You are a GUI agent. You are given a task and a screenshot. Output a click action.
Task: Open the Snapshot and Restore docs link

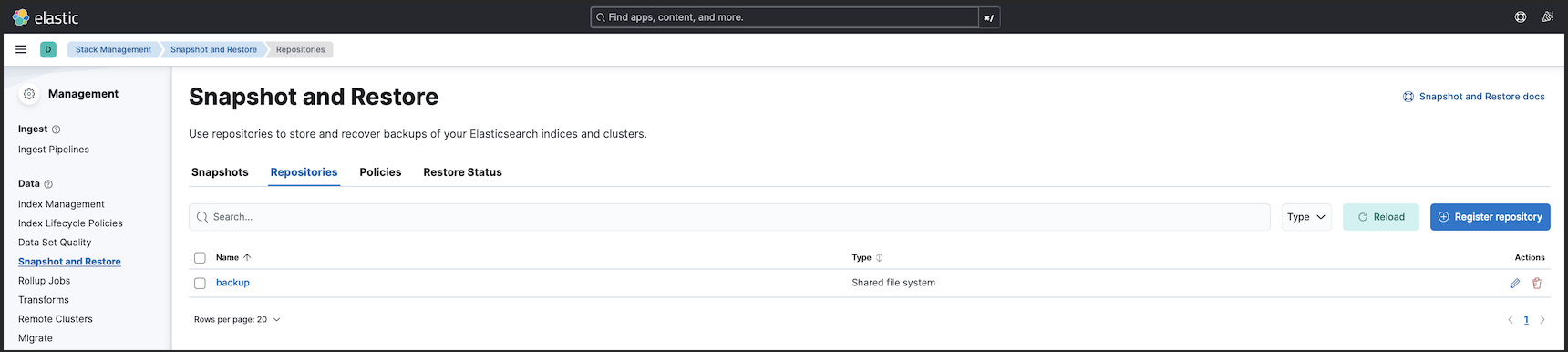(1474, 97)
